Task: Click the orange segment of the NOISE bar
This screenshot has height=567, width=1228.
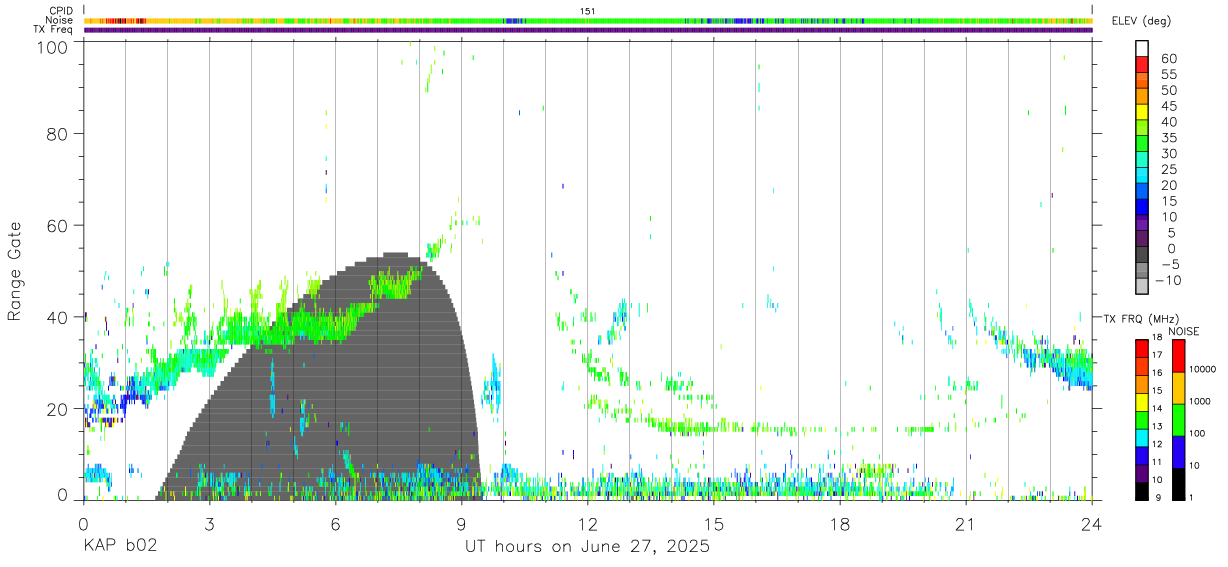Action: (x=1180, y=387)
